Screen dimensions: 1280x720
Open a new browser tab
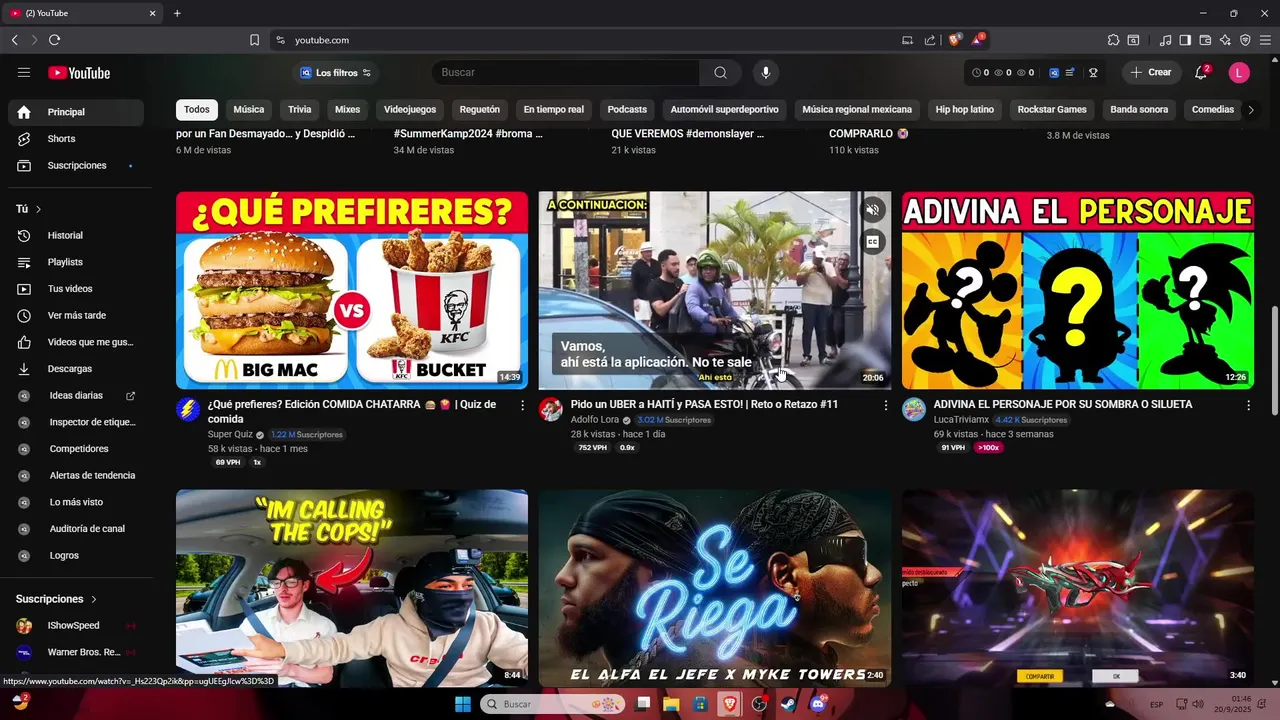pyautogui.click(x=177, y=13)
